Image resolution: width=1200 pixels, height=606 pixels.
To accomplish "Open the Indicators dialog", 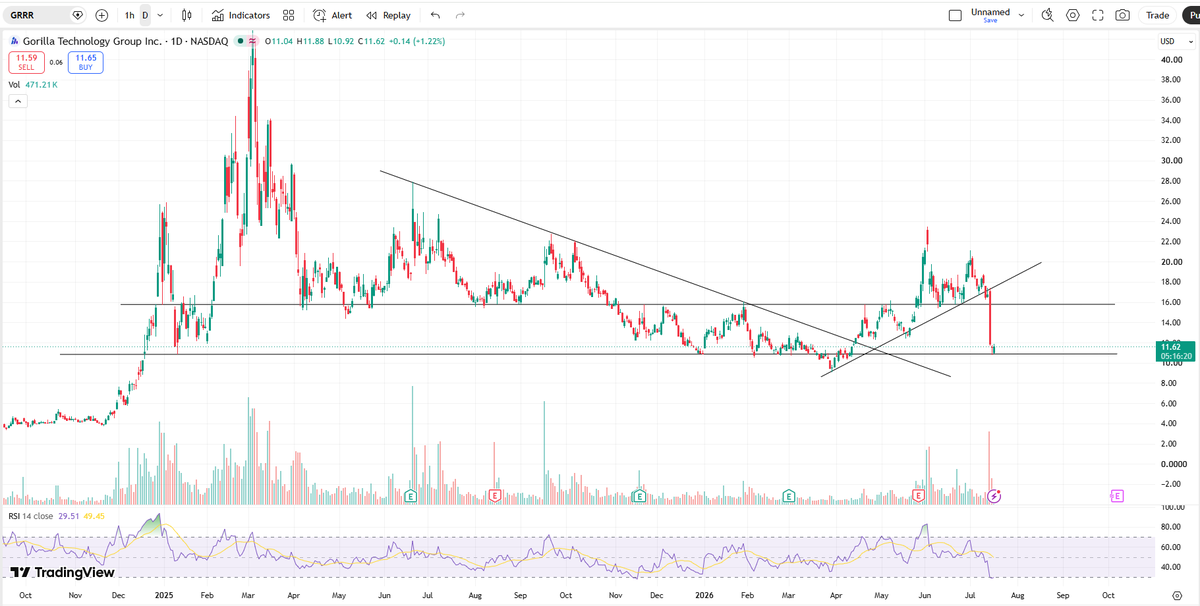I will click(241, 15).
